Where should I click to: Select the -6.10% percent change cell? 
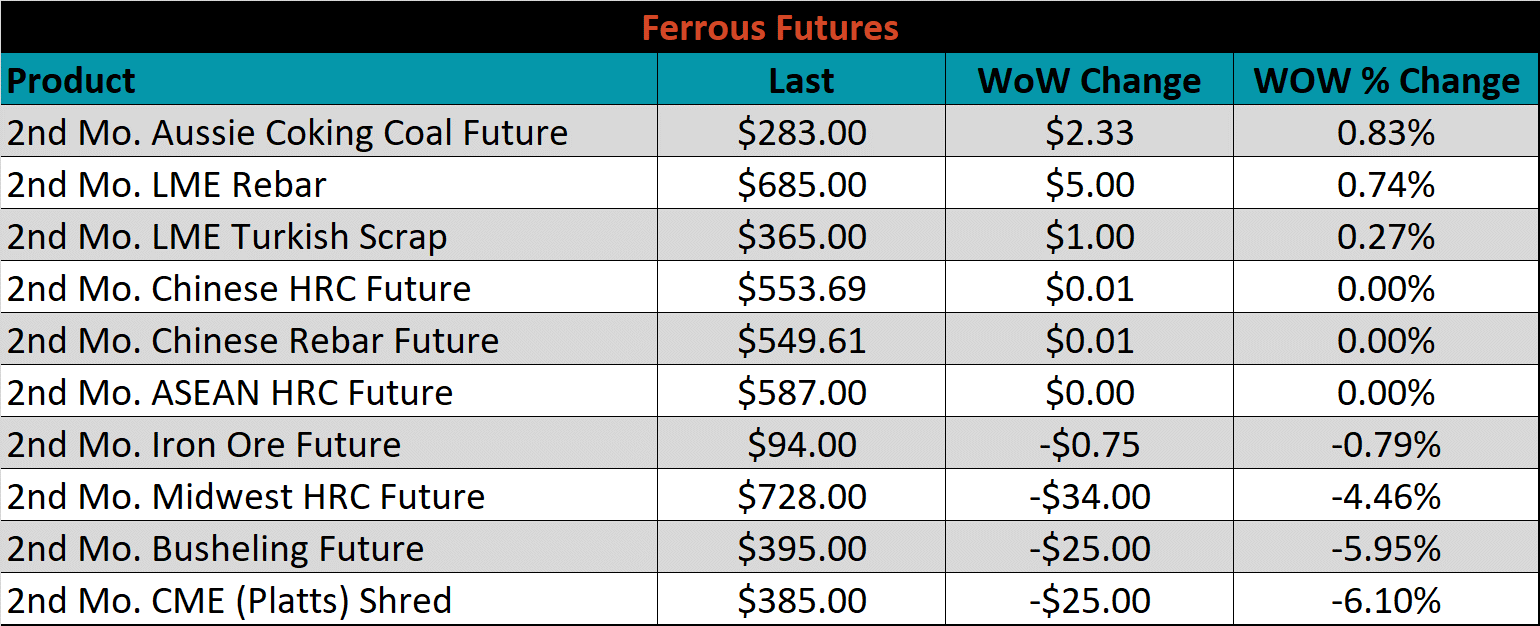(x=1386, y=600)
